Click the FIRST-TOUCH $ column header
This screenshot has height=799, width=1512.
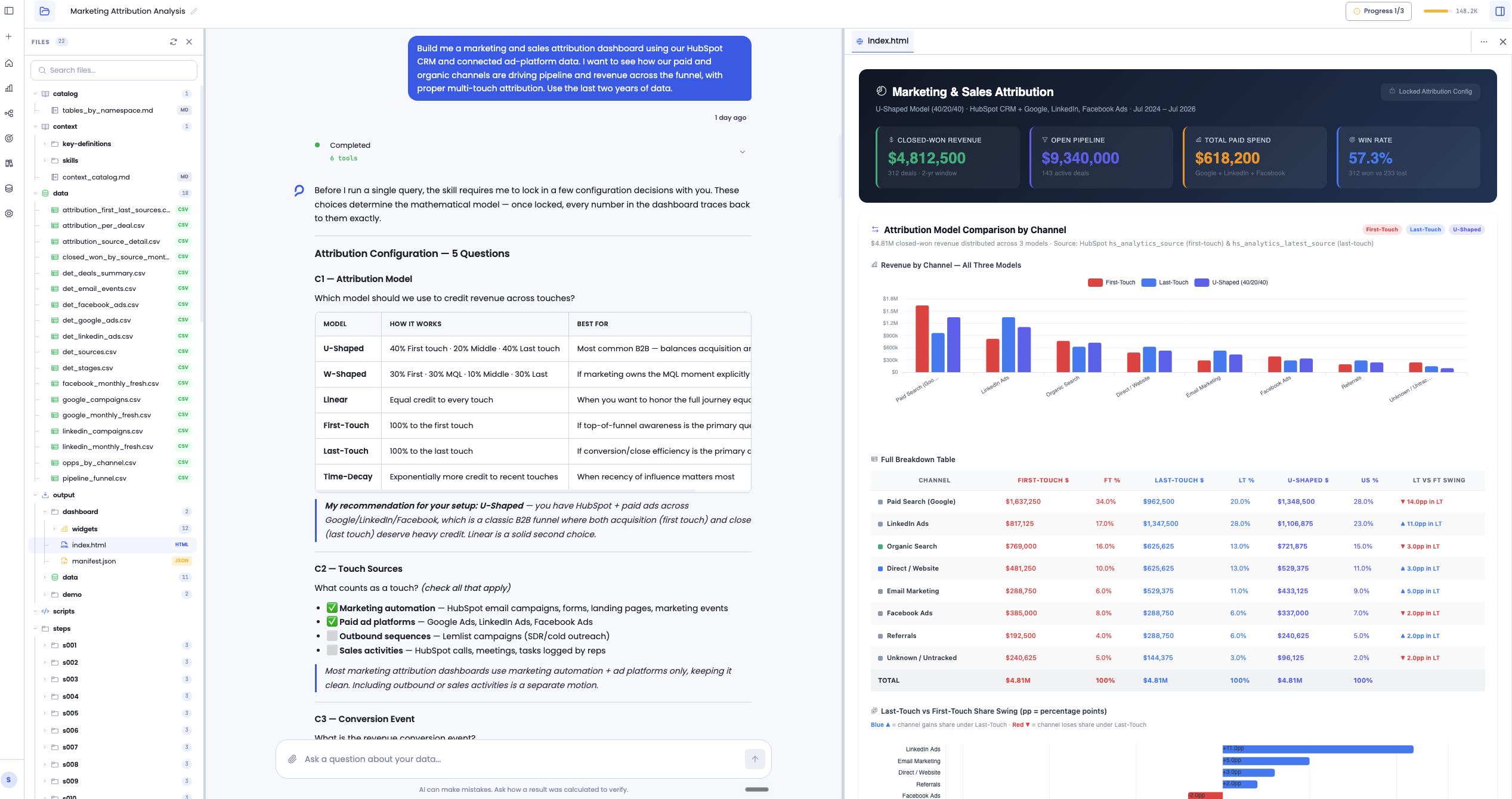coord(1043,481)
